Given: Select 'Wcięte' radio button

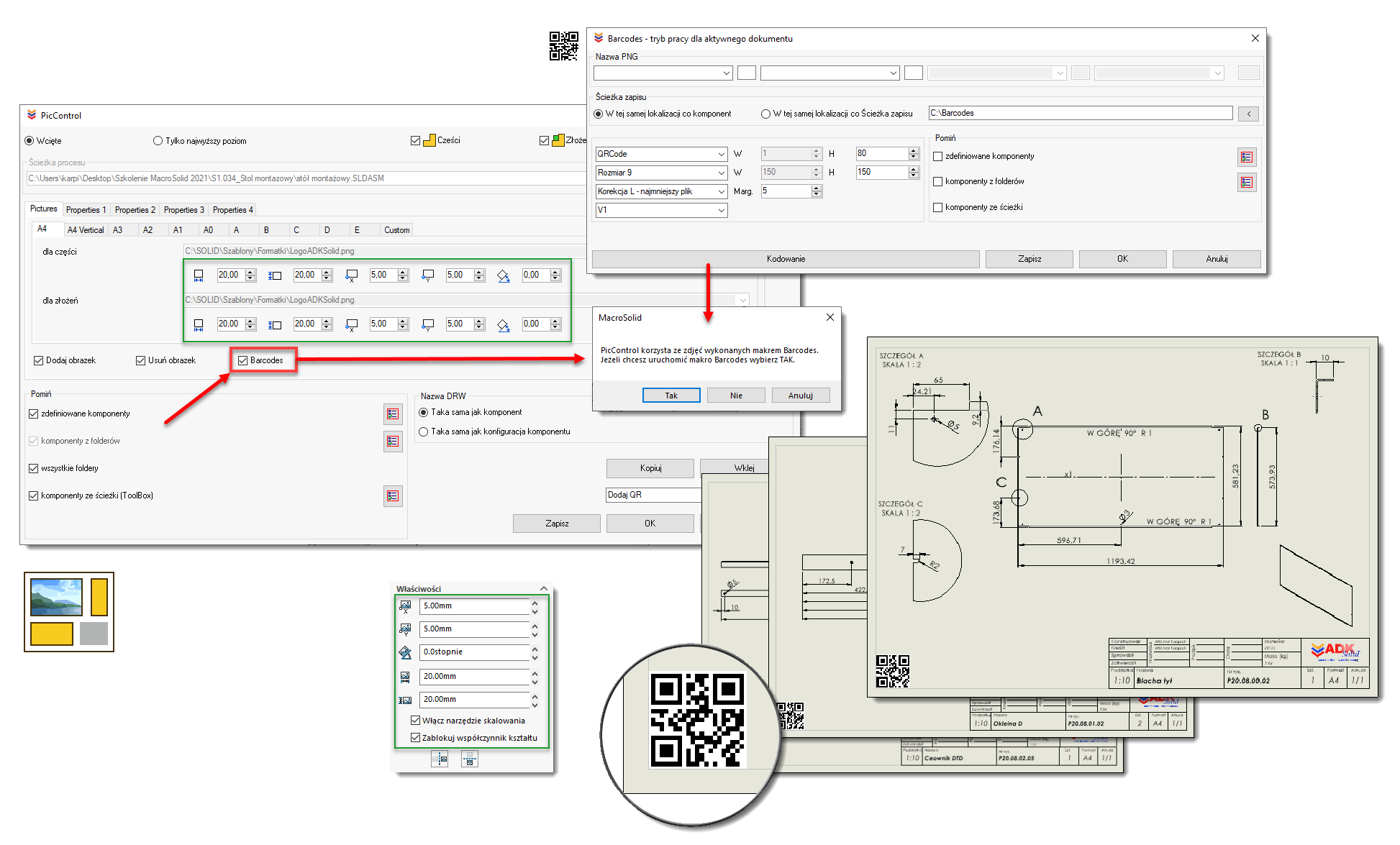Looking at the screenshot, I should click(x=29, y=141).
